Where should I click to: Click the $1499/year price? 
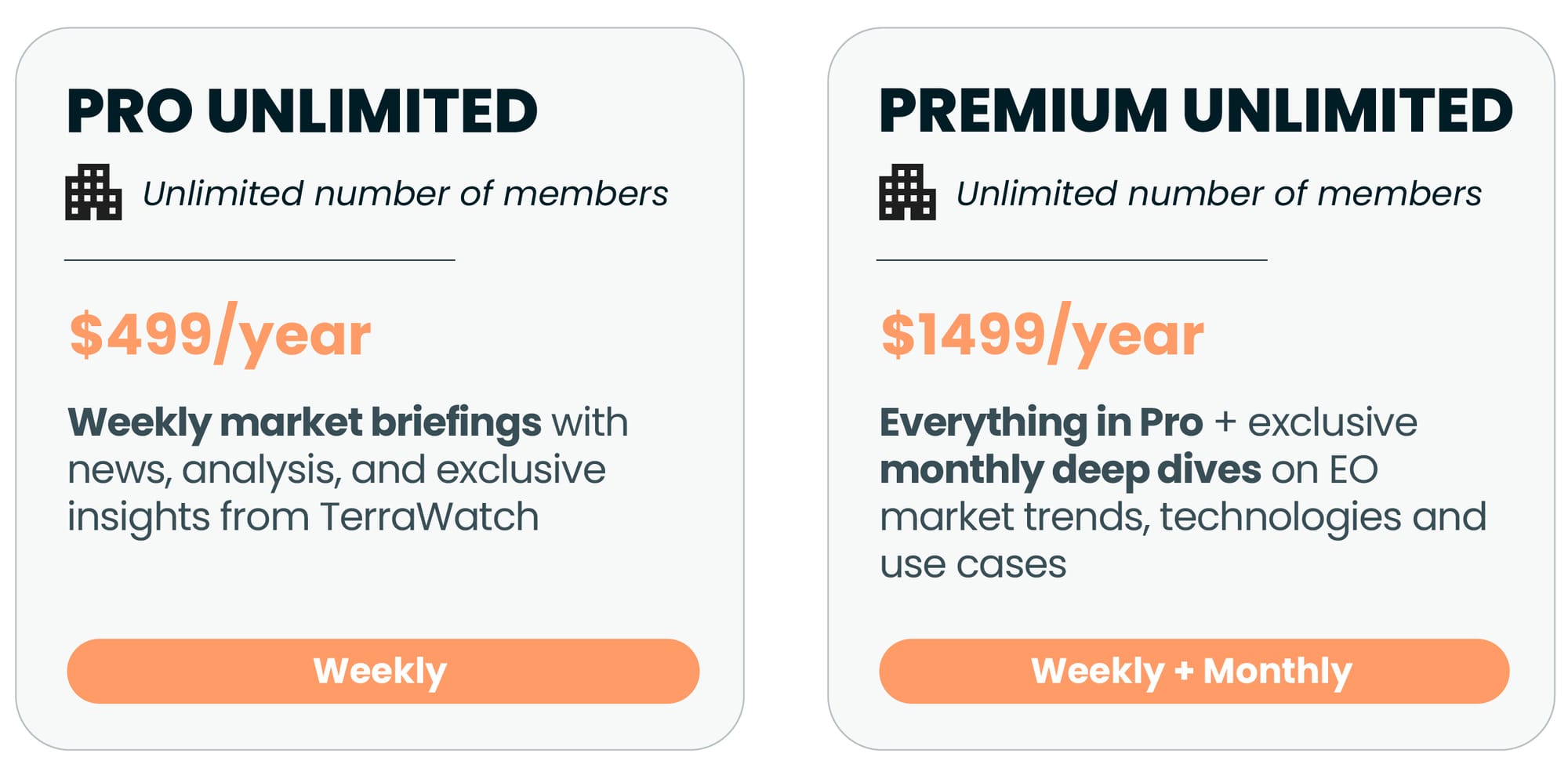1042,335
